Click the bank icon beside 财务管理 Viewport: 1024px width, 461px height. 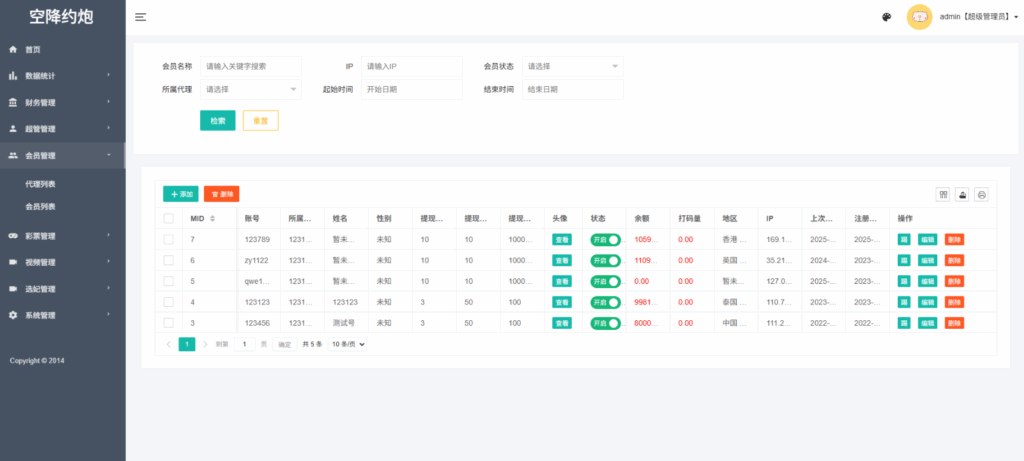pyautogui.click(x=12, y=103)
